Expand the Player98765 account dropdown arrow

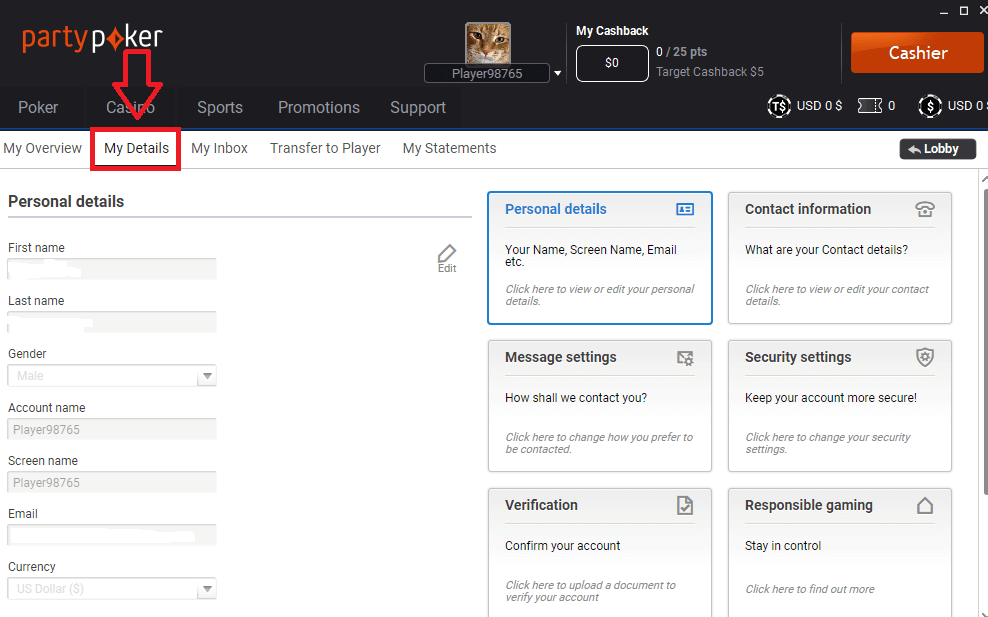[x=558, y=73]
